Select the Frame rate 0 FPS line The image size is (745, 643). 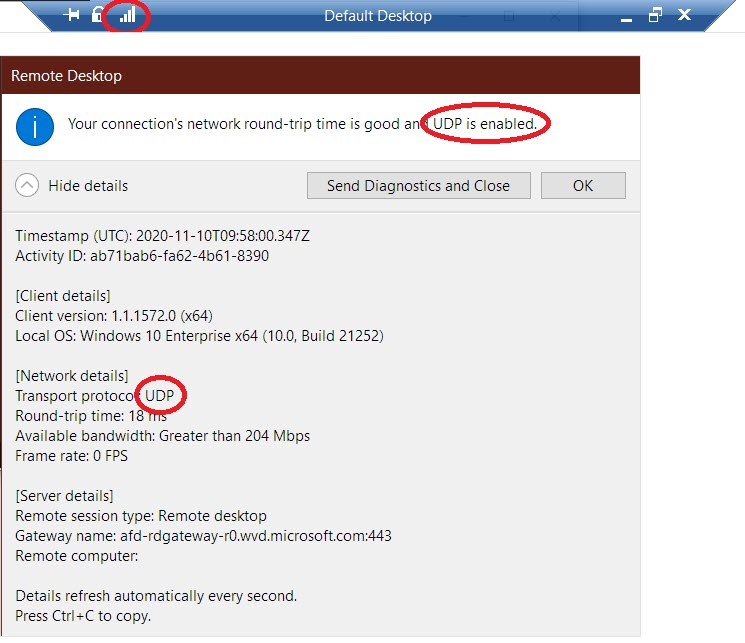71,456
